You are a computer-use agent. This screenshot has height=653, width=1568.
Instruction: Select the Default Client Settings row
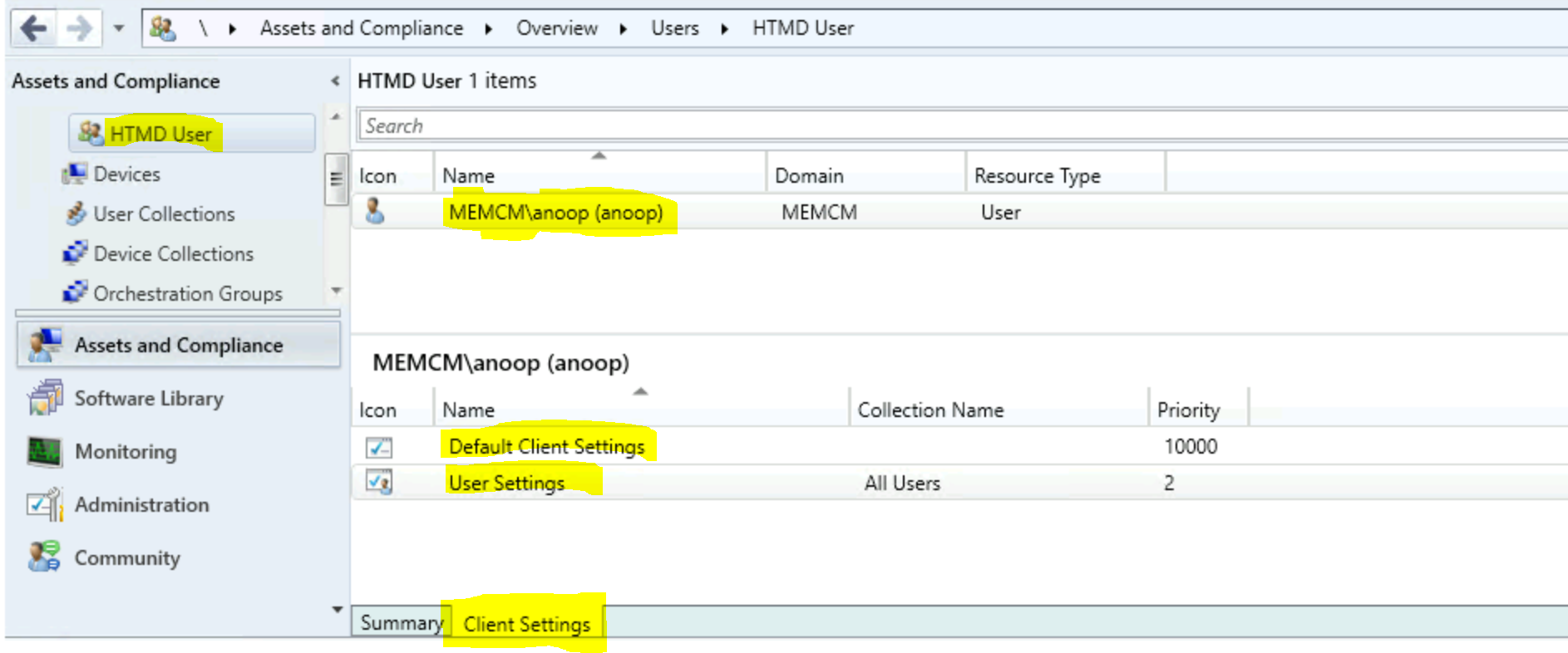[546, 447]
